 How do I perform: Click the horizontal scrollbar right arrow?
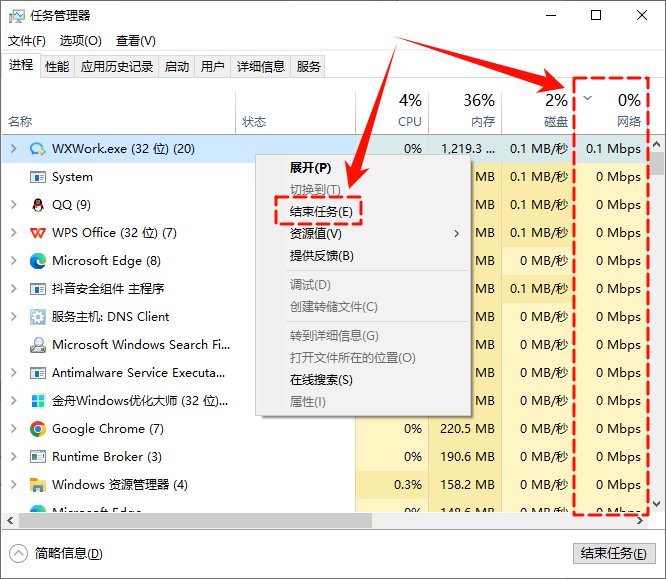(640, 520)
